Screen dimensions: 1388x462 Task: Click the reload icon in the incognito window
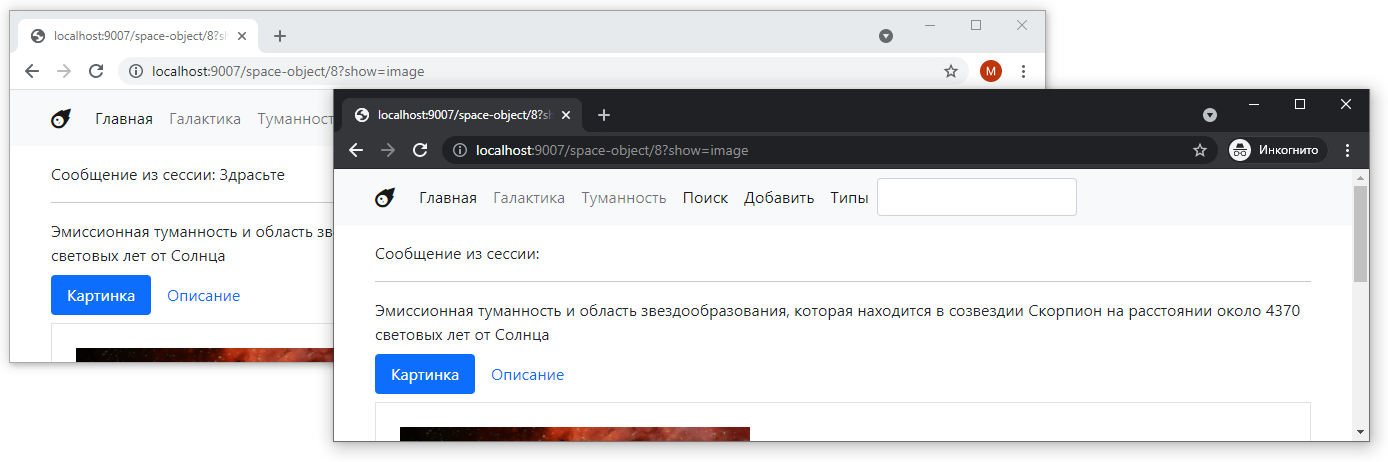[420, 150]
